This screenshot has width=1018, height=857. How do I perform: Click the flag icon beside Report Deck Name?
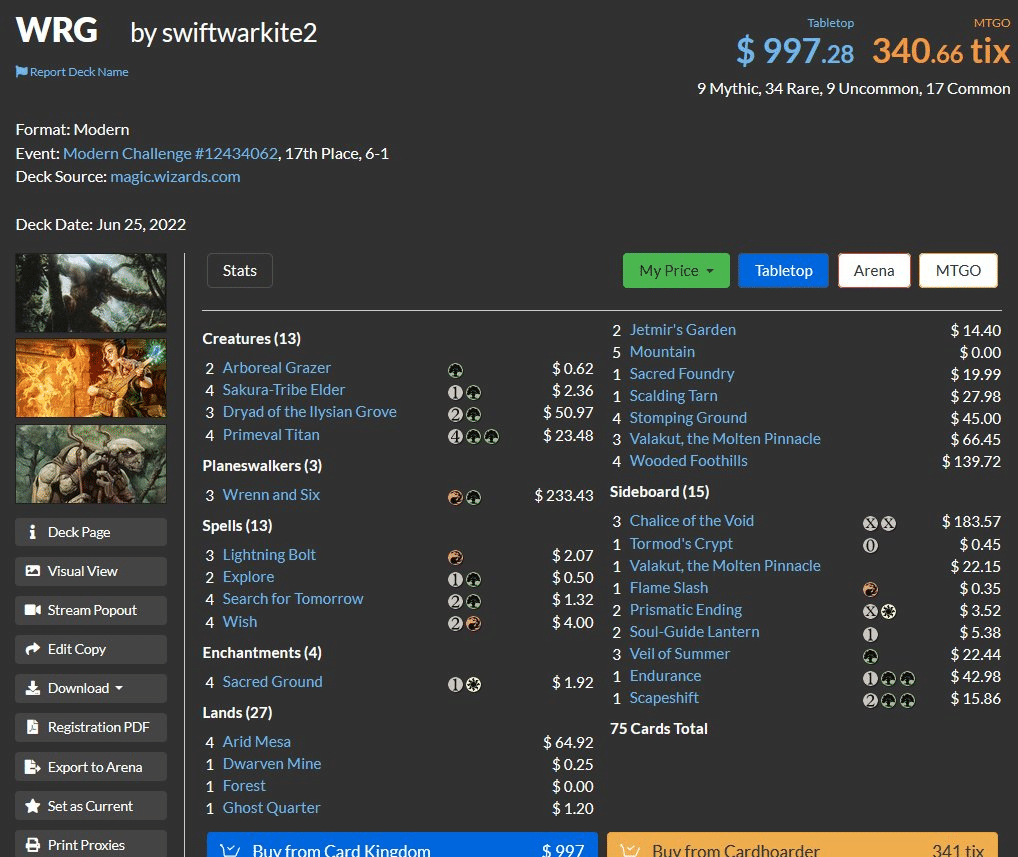[21, 72]
